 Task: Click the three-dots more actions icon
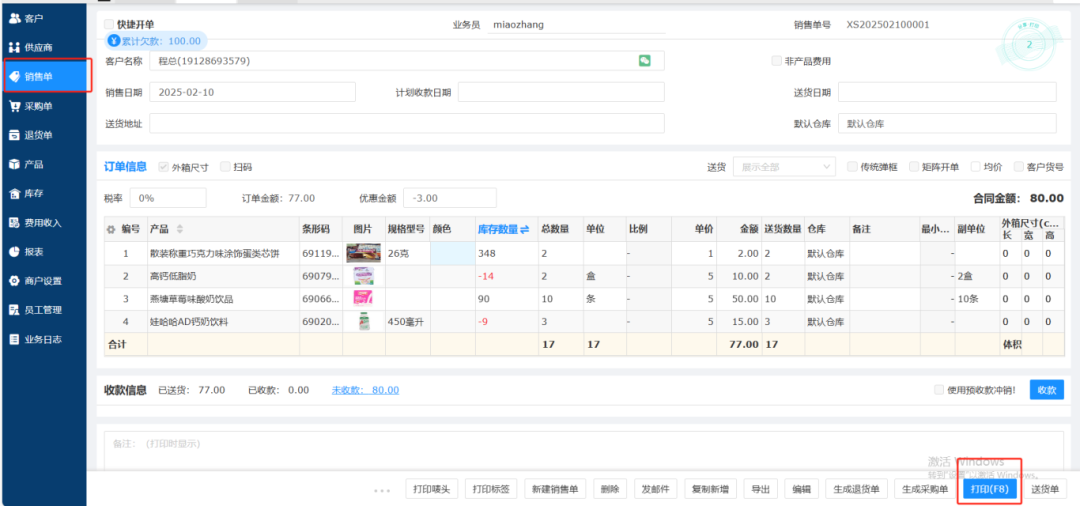point(382,490)
